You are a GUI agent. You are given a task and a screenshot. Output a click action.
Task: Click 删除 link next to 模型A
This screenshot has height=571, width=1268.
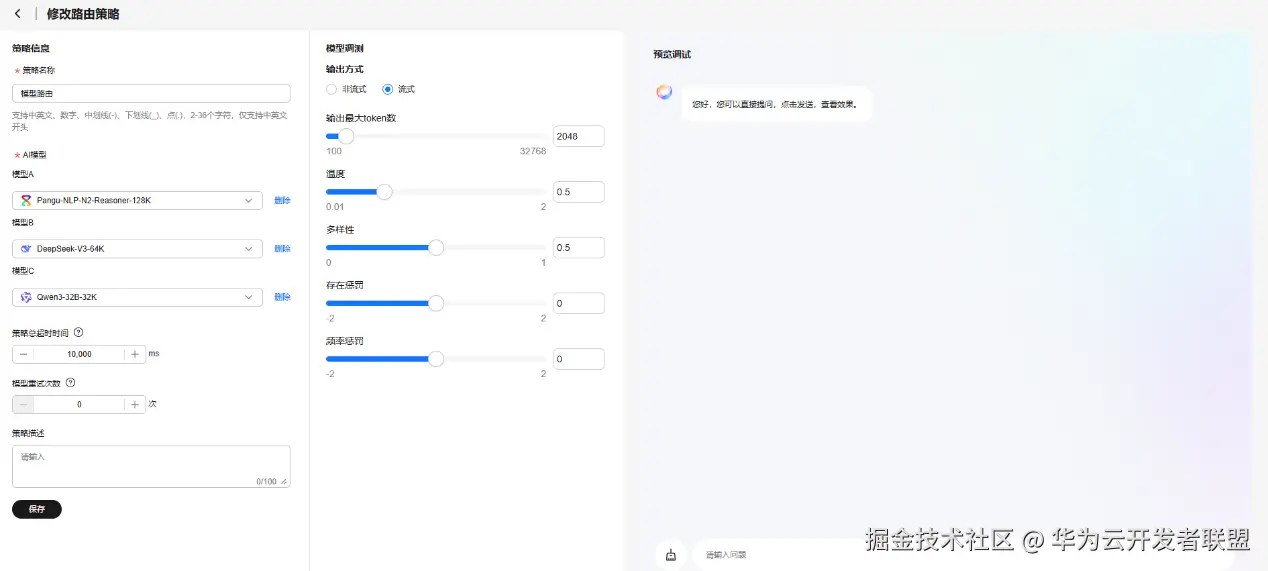(x=282, y=200)
